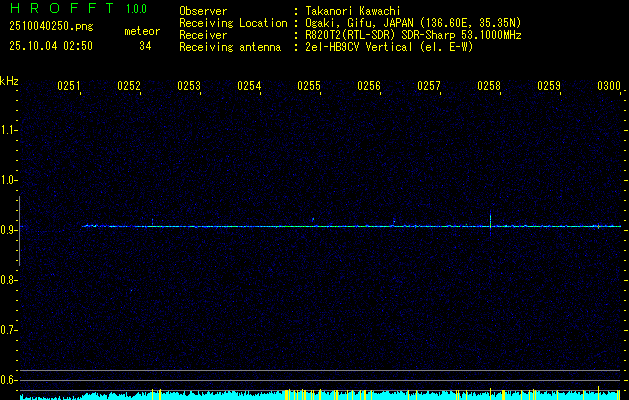
Task: Click the meteor count value 34
Action: coord(145,46)
